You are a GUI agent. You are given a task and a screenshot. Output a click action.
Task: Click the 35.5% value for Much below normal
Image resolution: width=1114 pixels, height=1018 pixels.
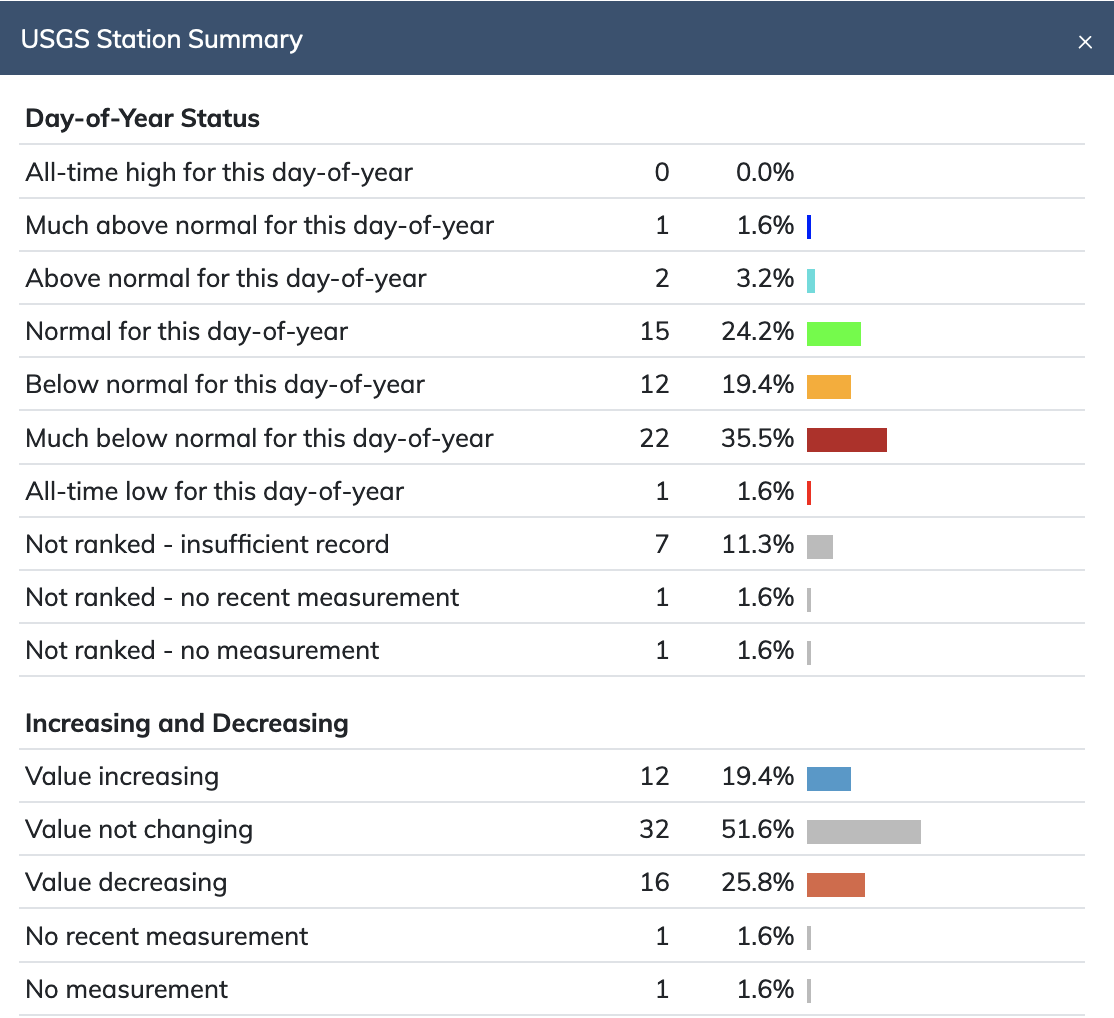[x=757, y=438]
